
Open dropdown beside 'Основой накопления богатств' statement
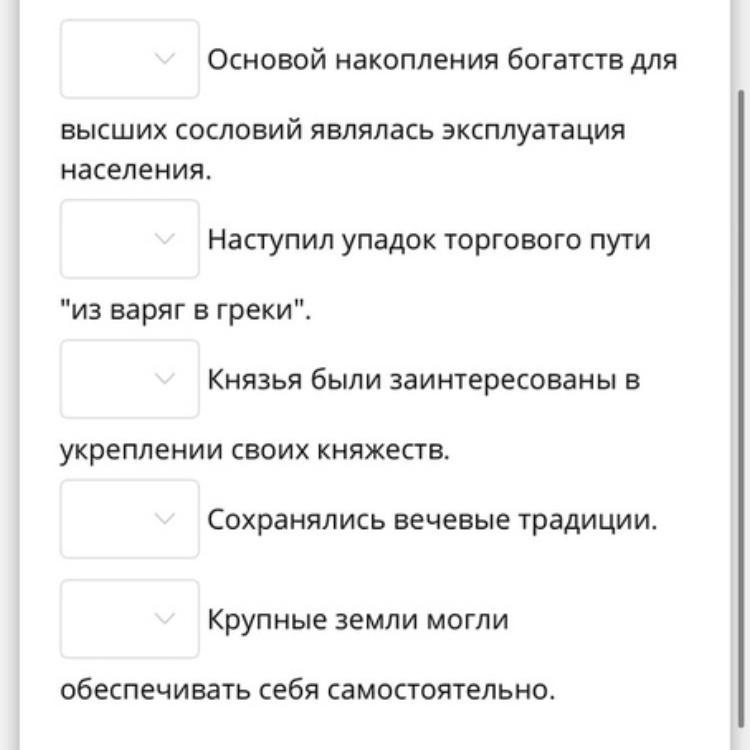(x=129, y=59)
